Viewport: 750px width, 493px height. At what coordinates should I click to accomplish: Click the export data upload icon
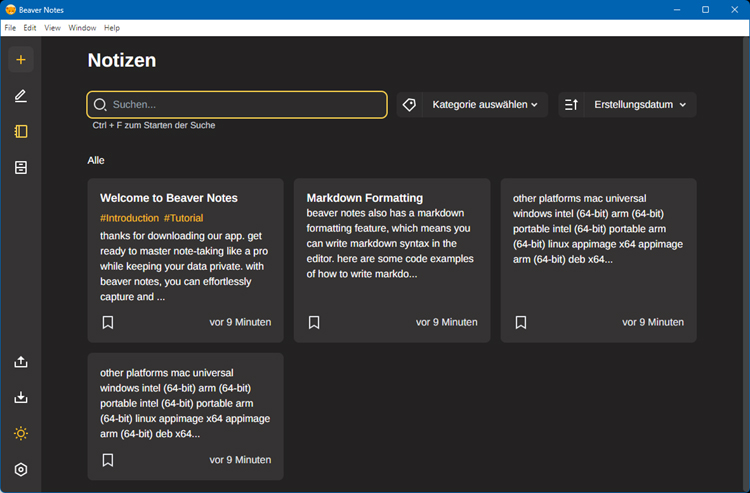click(x=21, y=362)
